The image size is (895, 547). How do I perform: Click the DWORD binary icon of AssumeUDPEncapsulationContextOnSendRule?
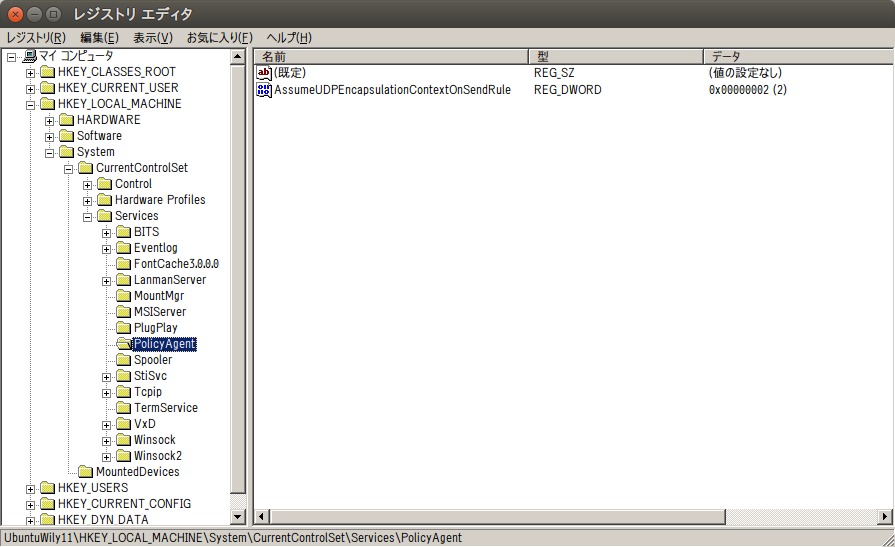click(x=264, y=90)
